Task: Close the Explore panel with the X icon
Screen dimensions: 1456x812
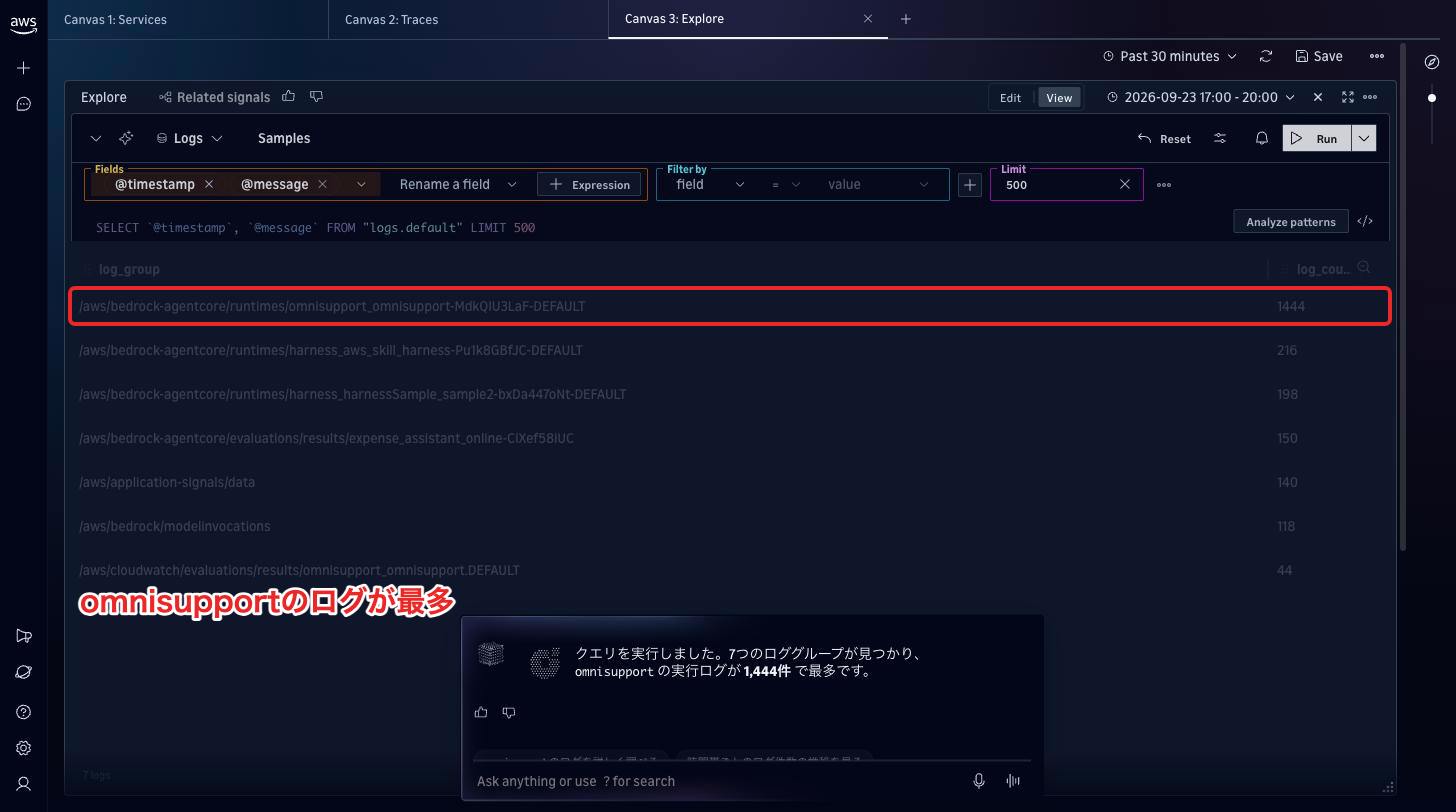Action: click(1318, 97)
